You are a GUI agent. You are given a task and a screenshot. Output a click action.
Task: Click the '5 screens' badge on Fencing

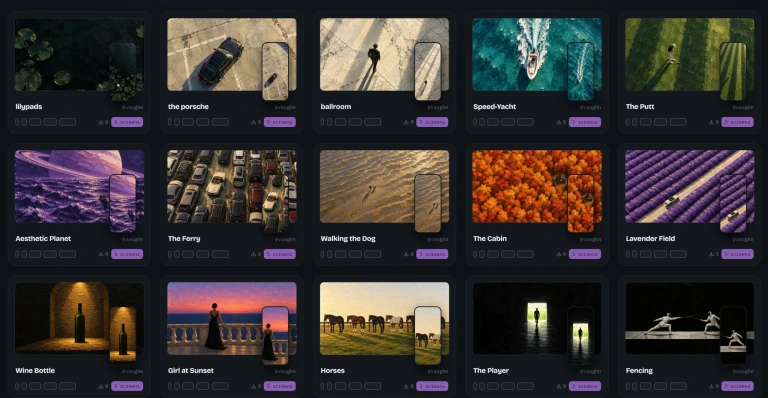(x=737, y=386)
